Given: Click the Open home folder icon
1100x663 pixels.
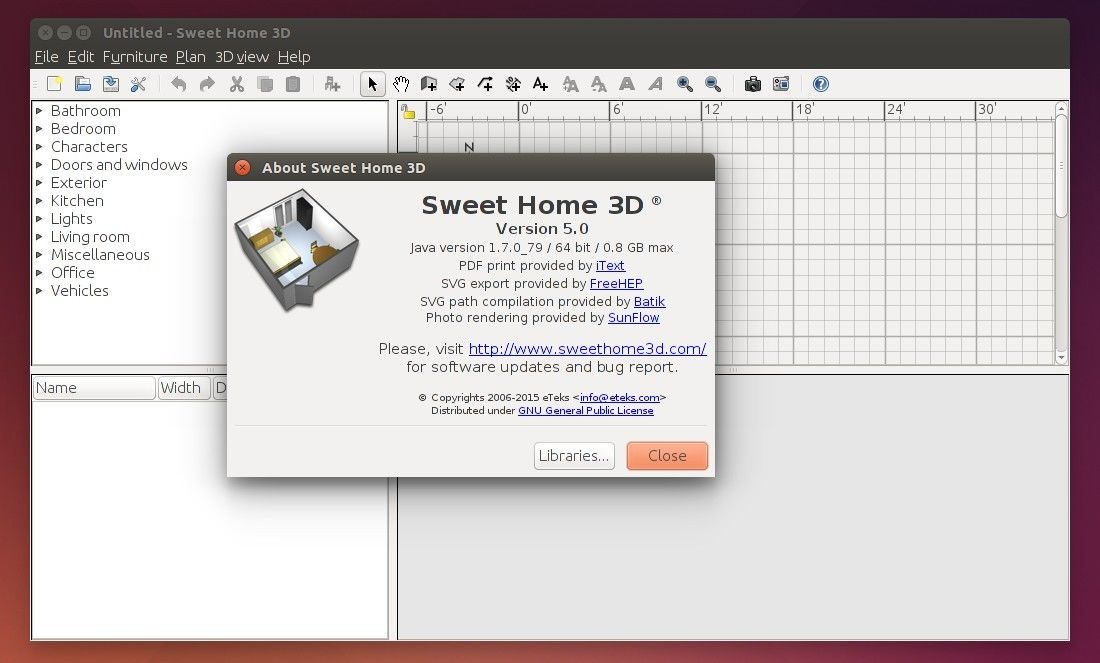Looking at the screenshot, I should 83,84.
